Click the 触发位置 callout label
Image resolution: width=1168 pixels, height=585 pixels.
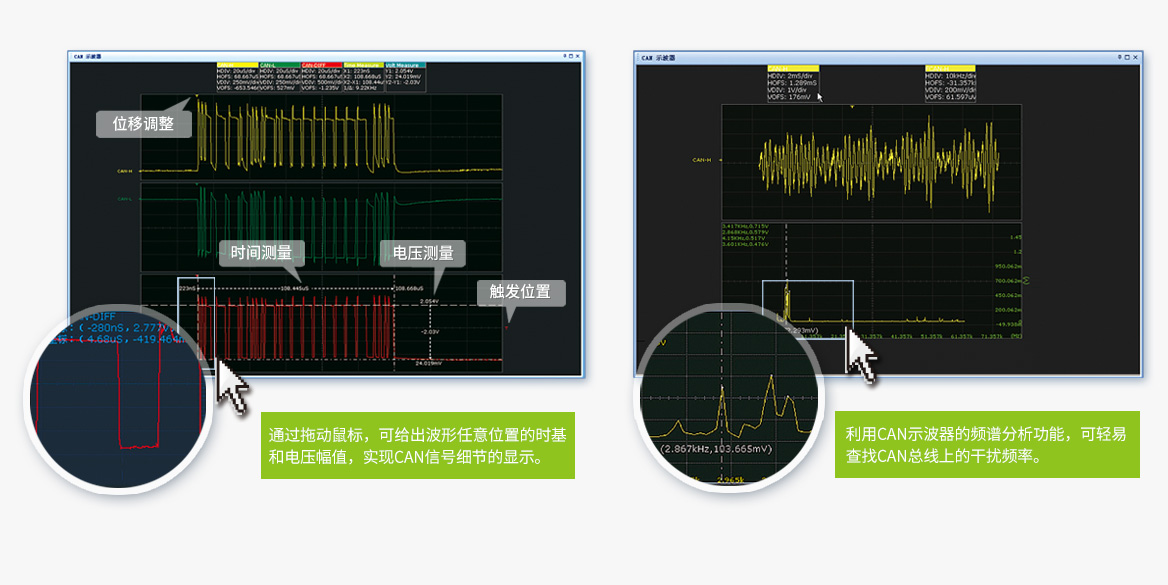(x=520, y=292)
